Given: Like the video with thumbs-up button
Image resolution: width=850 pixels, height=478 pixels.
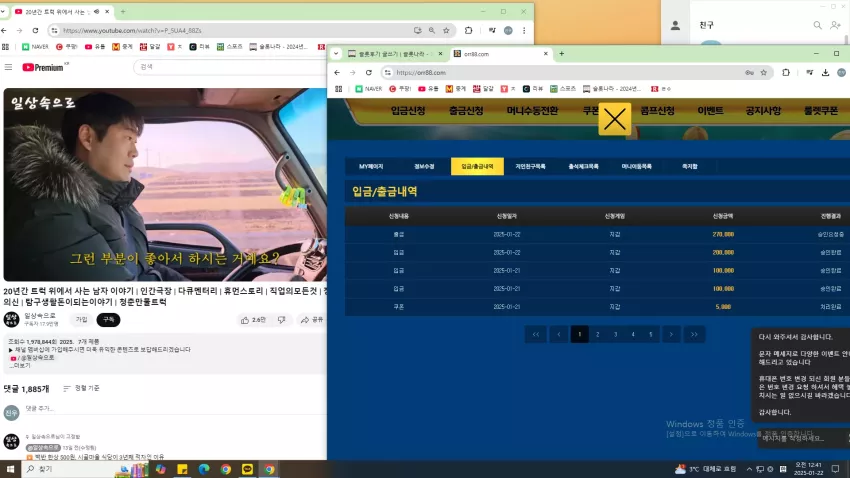Looking at the screenshot, I should pyautogui.click(x=253, y=320).
